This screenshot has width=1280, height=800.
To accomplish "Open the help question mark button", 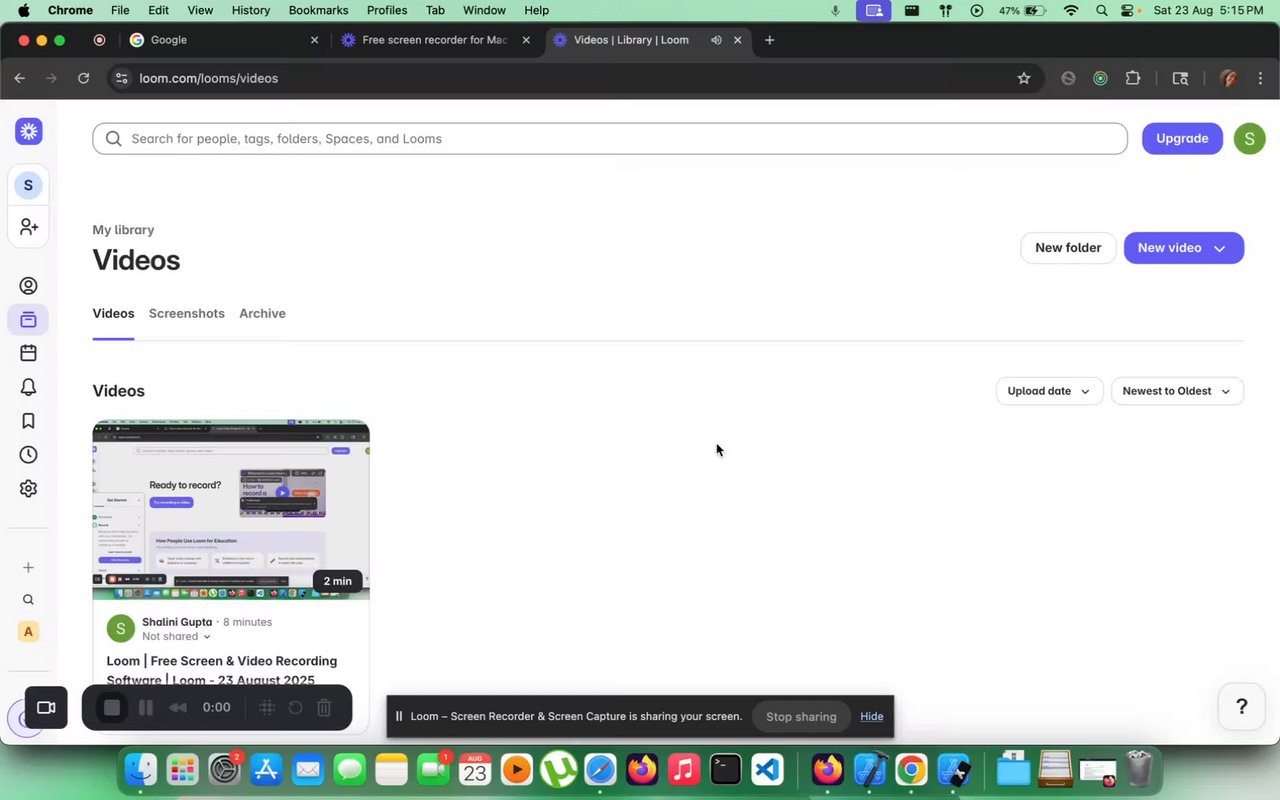I will (1242, 707).
